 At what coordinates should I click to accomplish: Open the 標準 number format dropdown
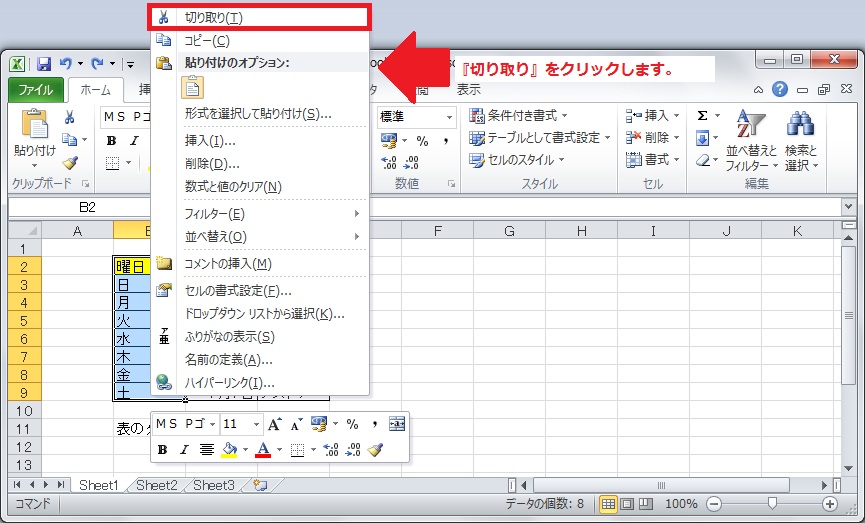coord(449,118)
